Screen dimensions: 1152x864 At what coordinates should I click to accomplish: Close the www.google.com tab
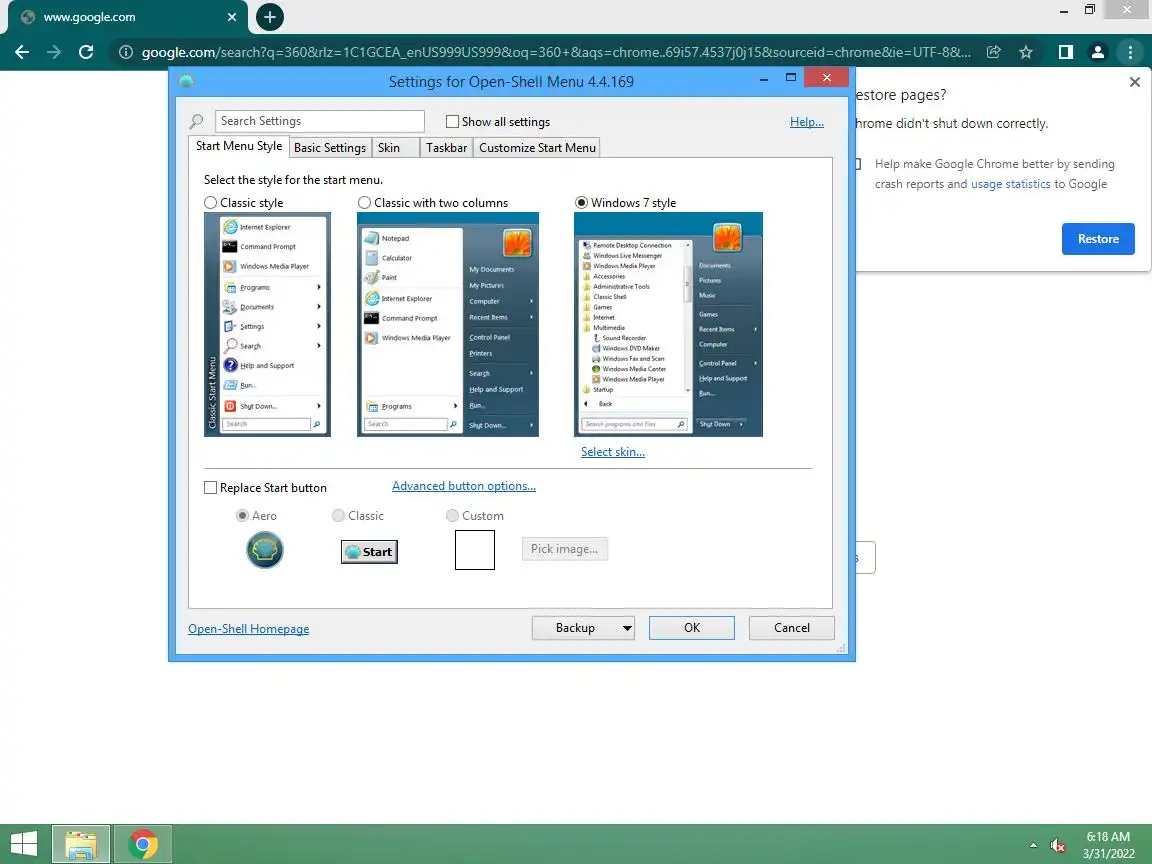231,17
